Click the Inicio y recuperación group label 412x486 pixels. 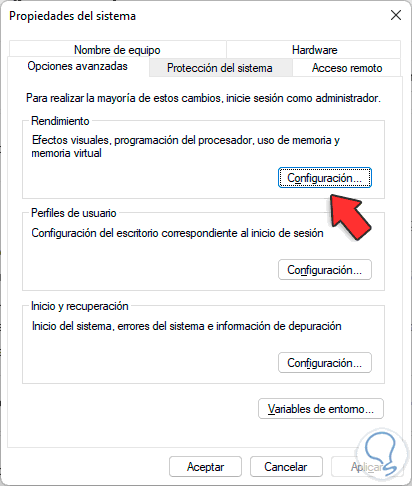tap(80, 306)
